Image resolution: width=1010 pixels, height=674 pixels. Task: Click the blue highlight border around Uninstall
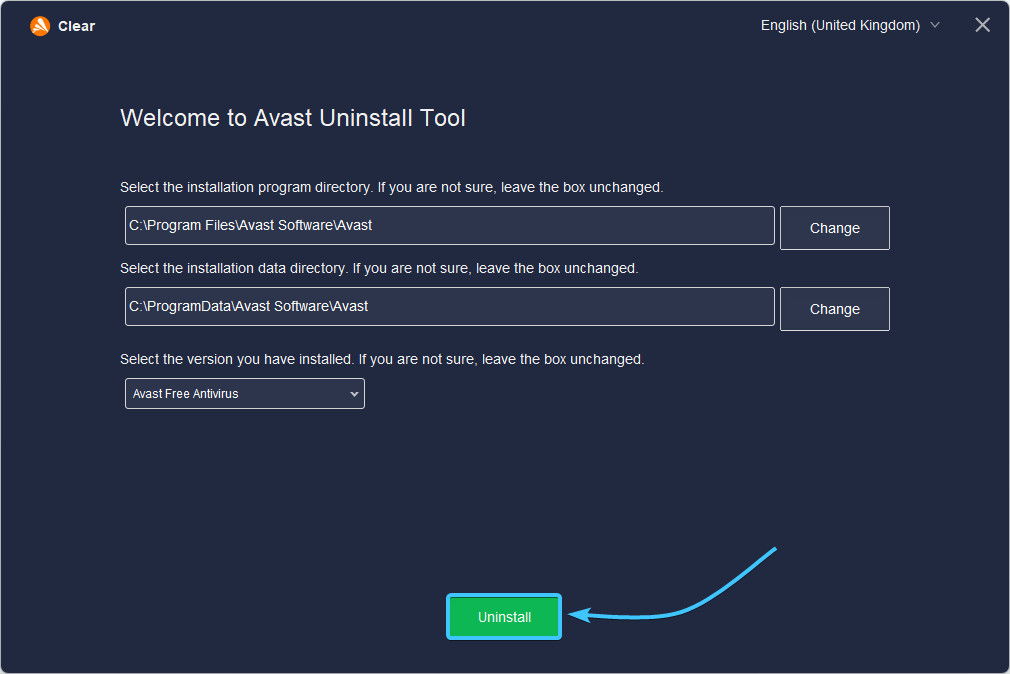coord(504,596)
